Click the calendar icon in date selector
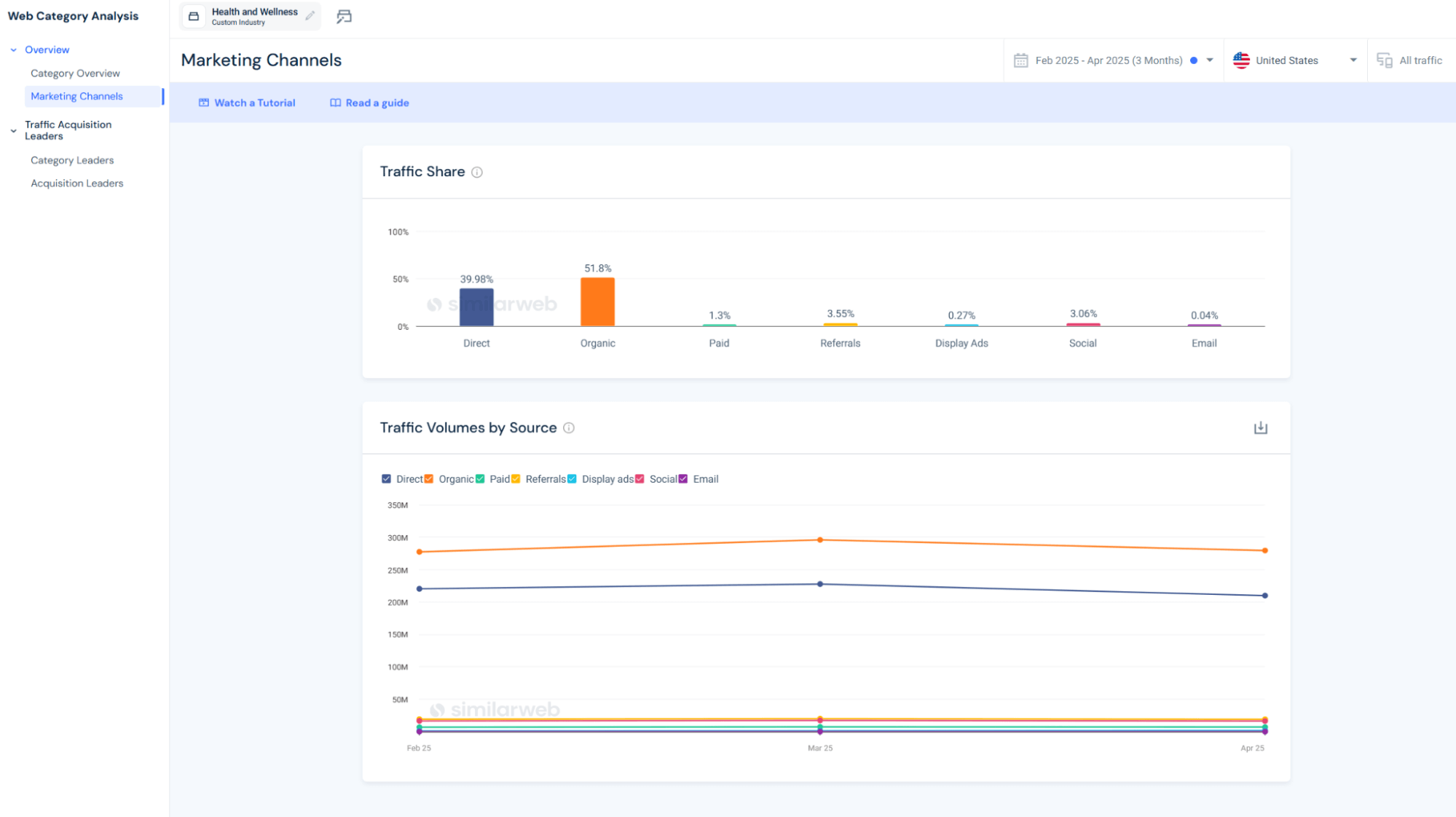This screenshot has height=817, width=1456. 1020,60
